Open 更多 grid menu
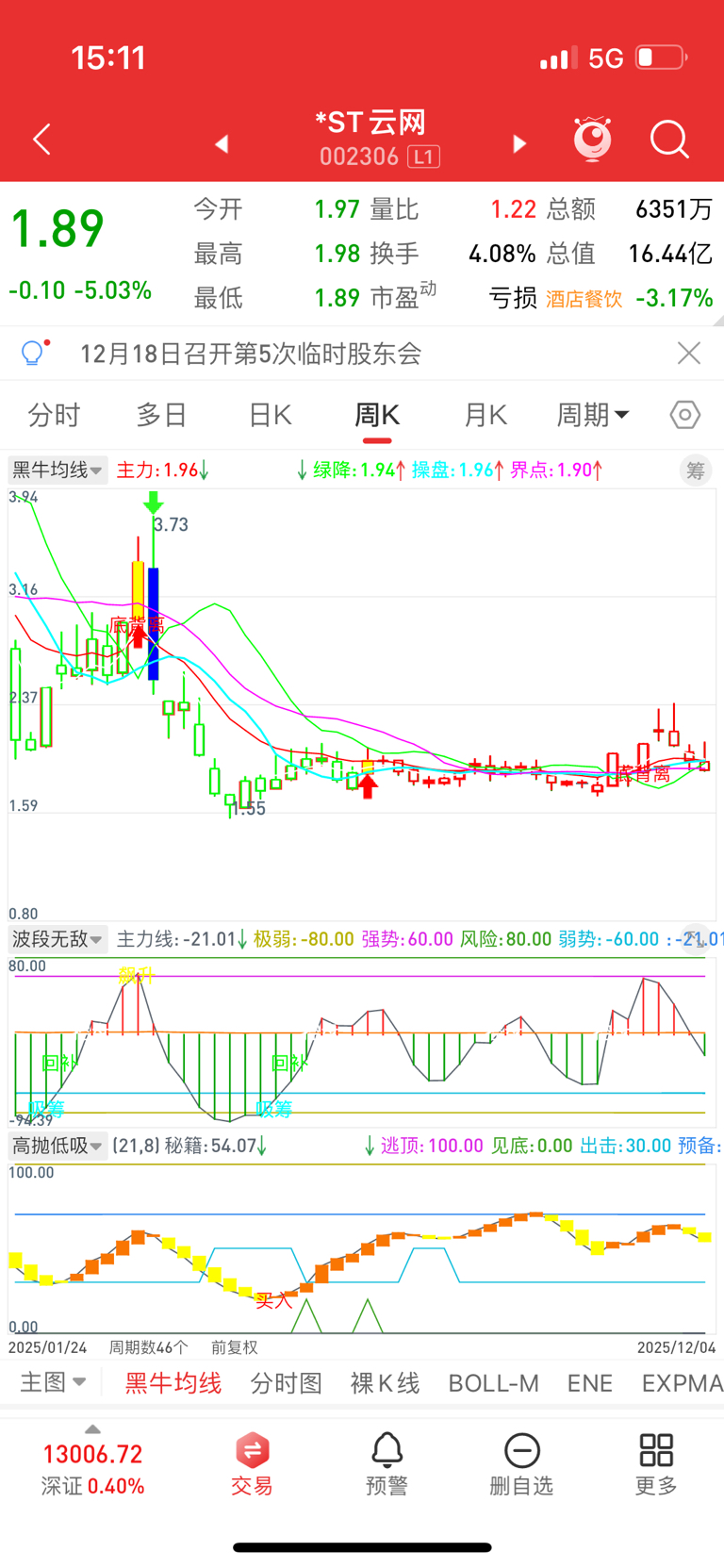Image resolution: width=724 pixels, height=1568 pixels. [656, 1464]
